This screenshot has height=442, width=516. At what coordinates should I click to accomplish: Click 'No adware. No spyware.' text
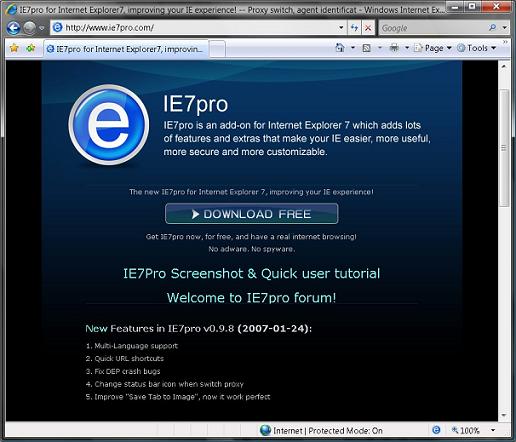click(252, 249)
